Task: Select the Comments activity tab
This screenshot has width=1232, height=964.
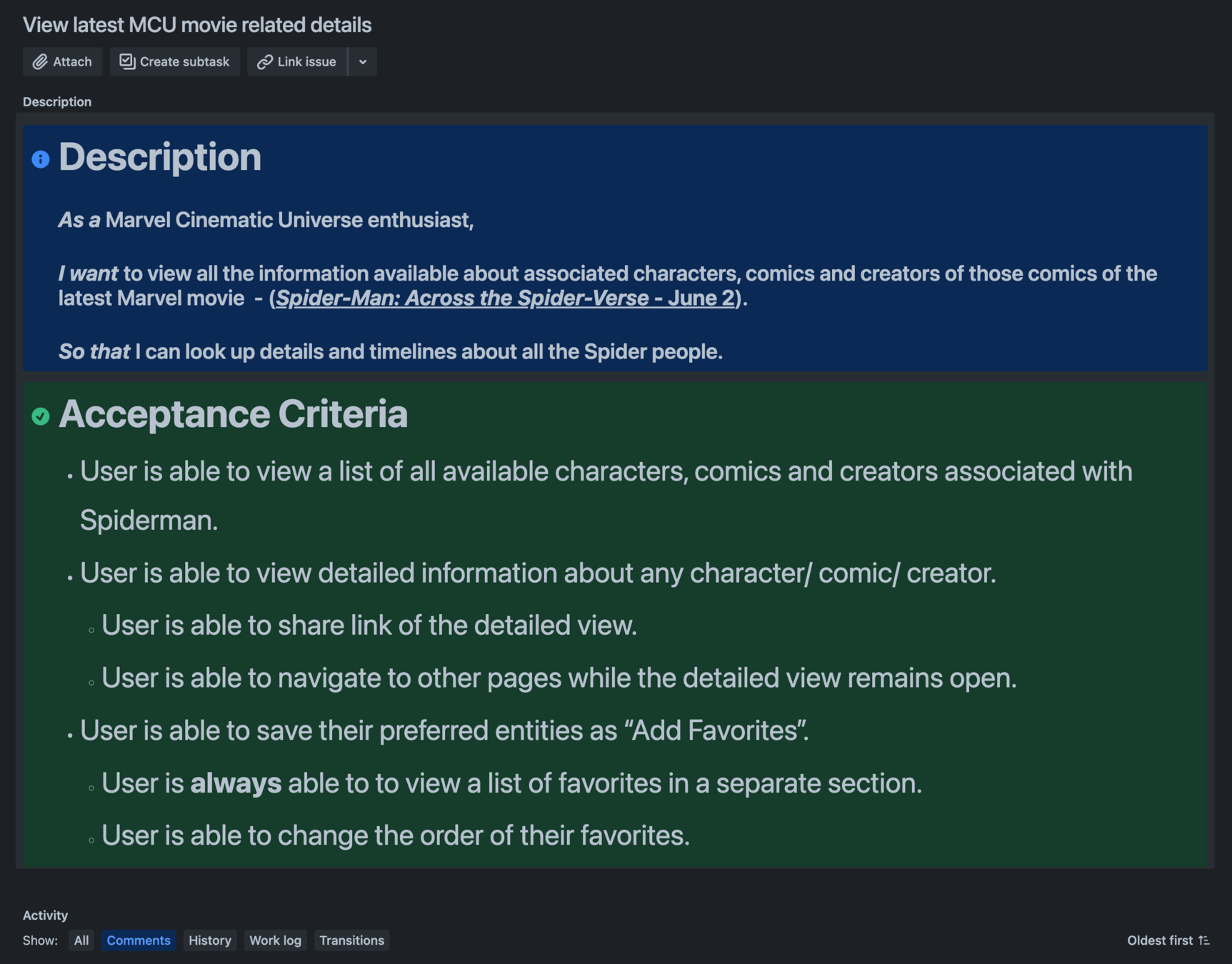Action: coord(139,940)
